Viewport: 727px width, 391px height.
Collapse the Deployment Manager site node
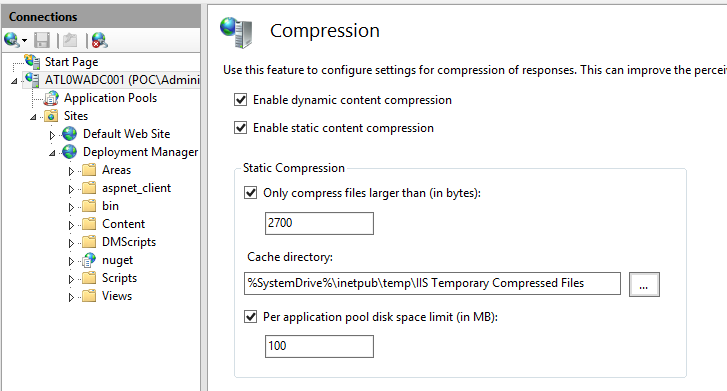tap(52, 153)
